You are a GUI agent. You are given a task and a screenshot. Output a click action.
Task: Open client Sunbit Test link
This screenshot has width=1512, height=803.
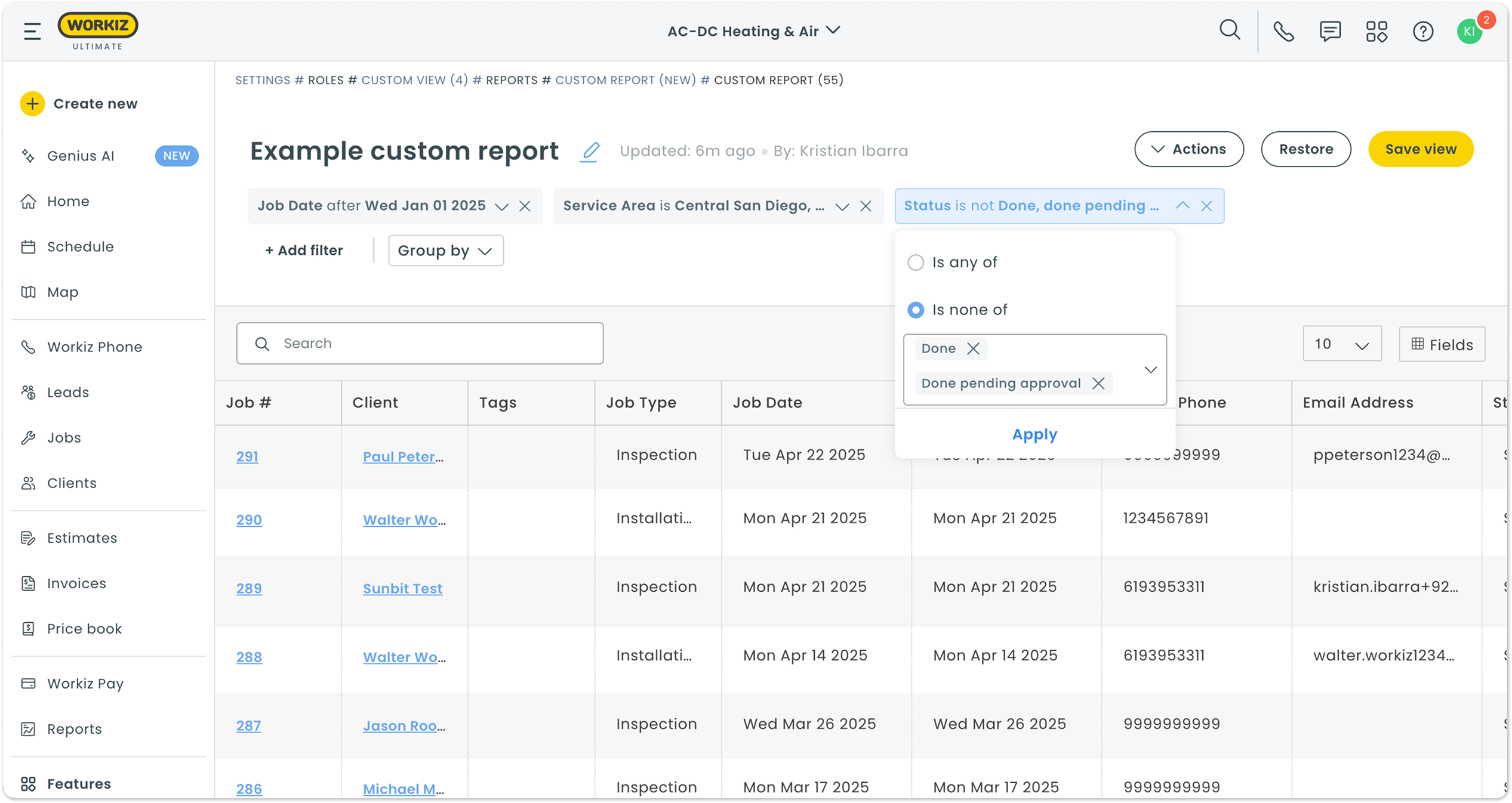403,588
